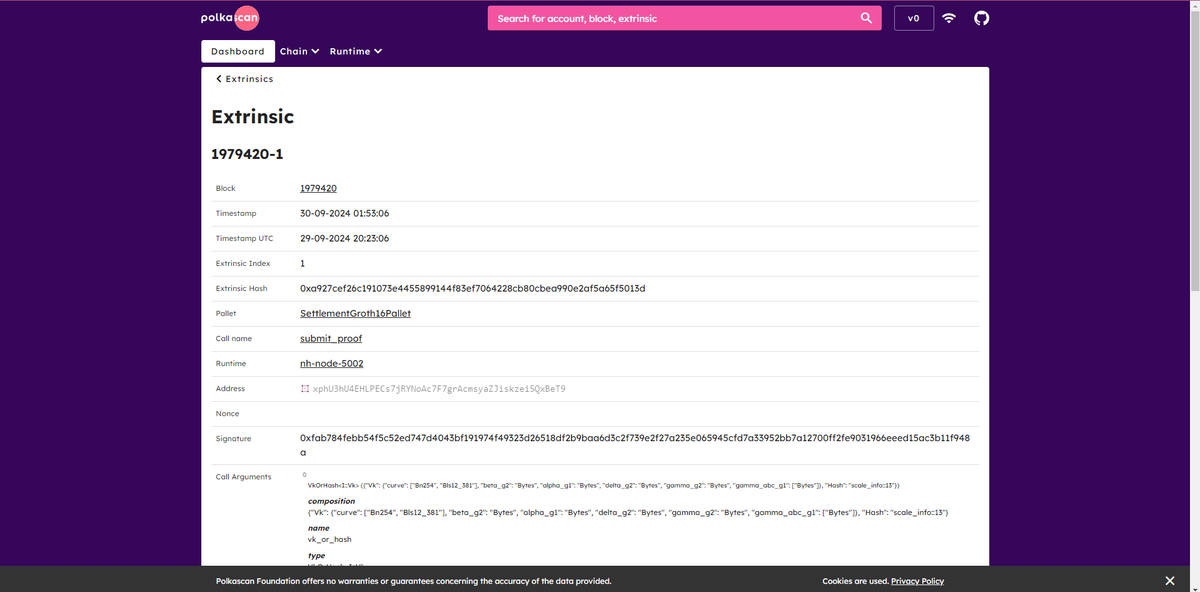Image resolution: width=1200 pixels, height=592 pixels.
Task: Click the address identicon beside the address
Action: coord(305,388)
